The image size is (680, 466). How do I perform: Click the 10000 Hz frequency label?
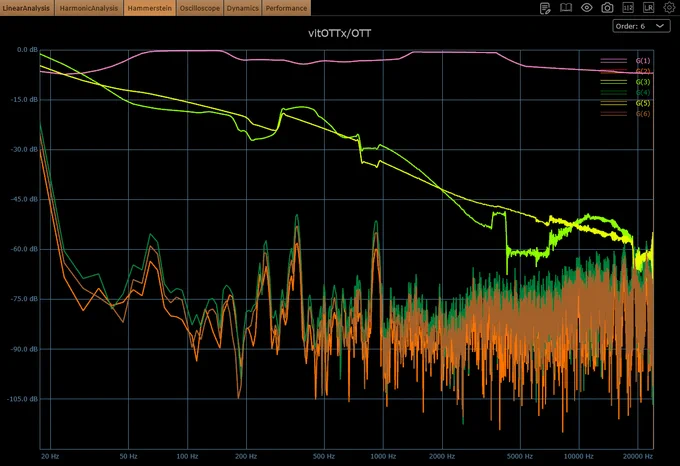(x=579, y=456)
